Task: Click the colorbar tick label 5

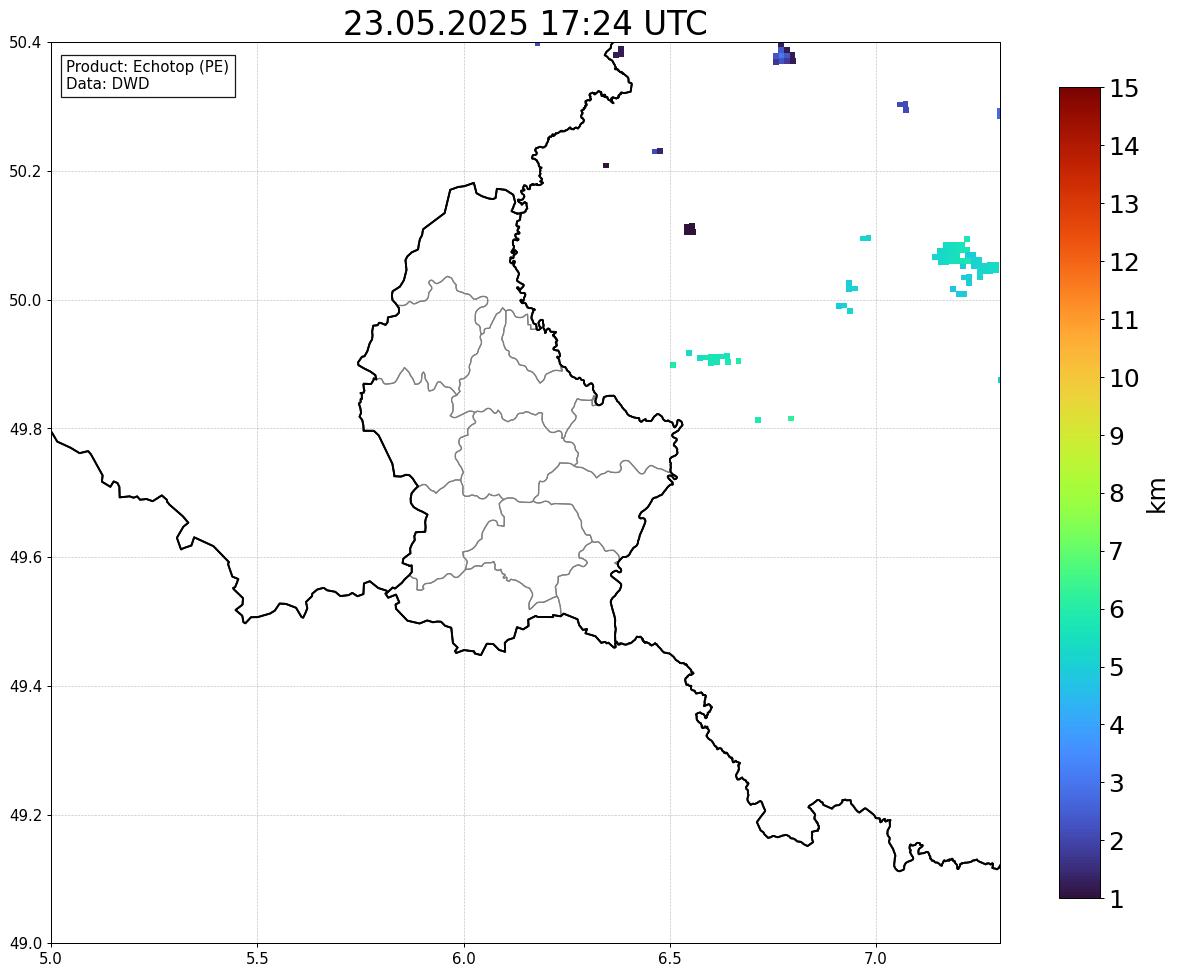Action: [1116, 667]
